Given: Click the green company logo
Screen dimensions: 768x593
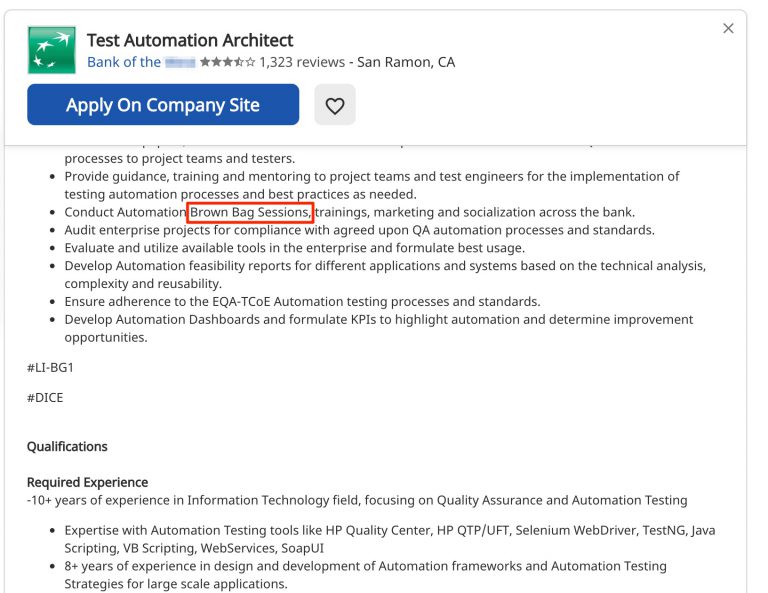Looking at the screenshot, I should pos(51,51).
